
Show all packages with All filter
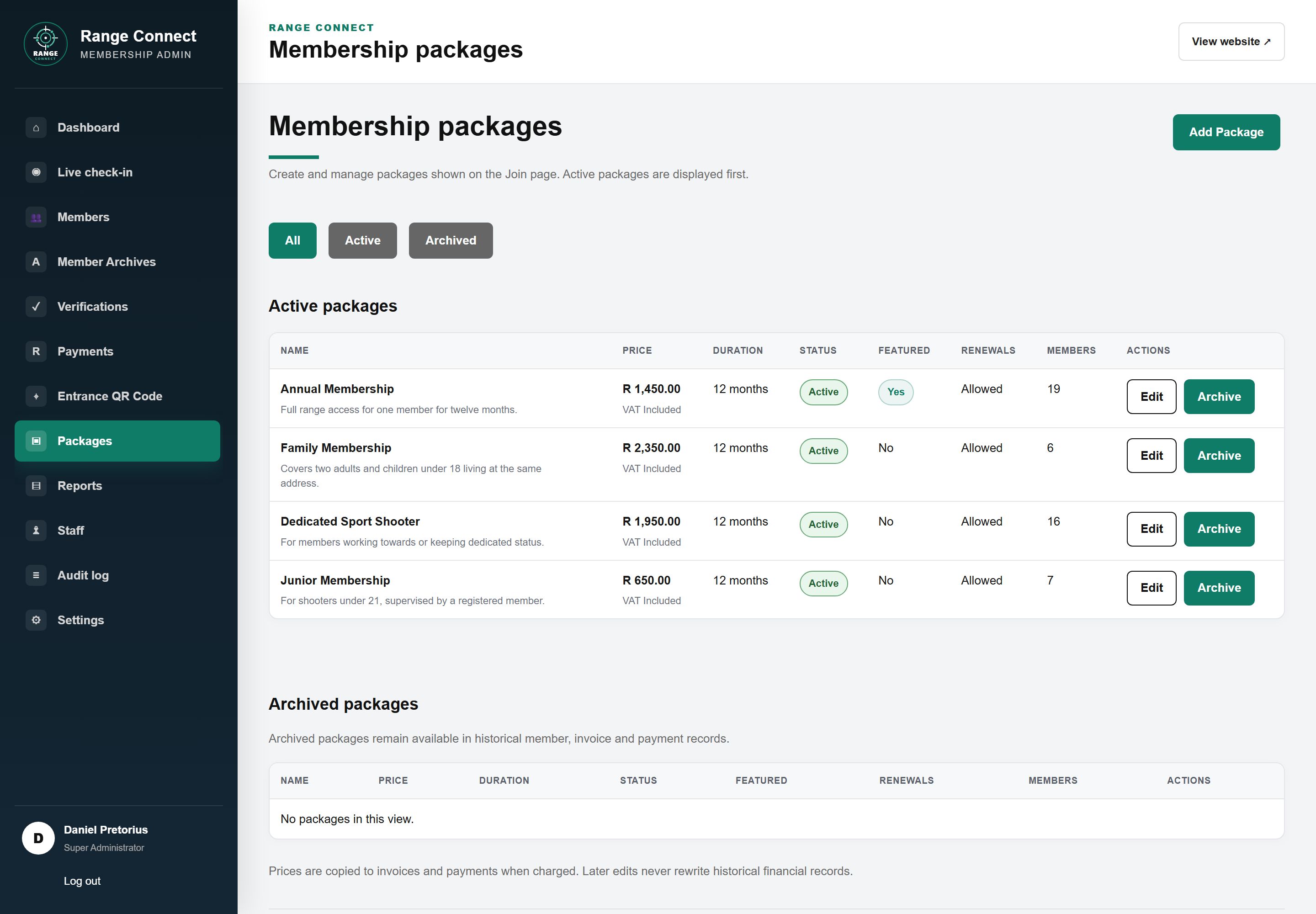click(x=292, y=240)
